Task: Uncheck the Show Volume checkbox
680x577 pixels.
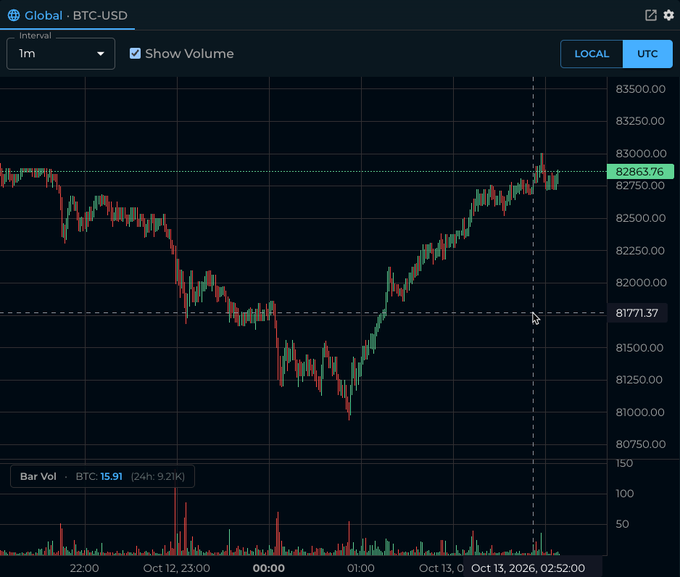Action: pyautogui.click(x=135, y=53)
